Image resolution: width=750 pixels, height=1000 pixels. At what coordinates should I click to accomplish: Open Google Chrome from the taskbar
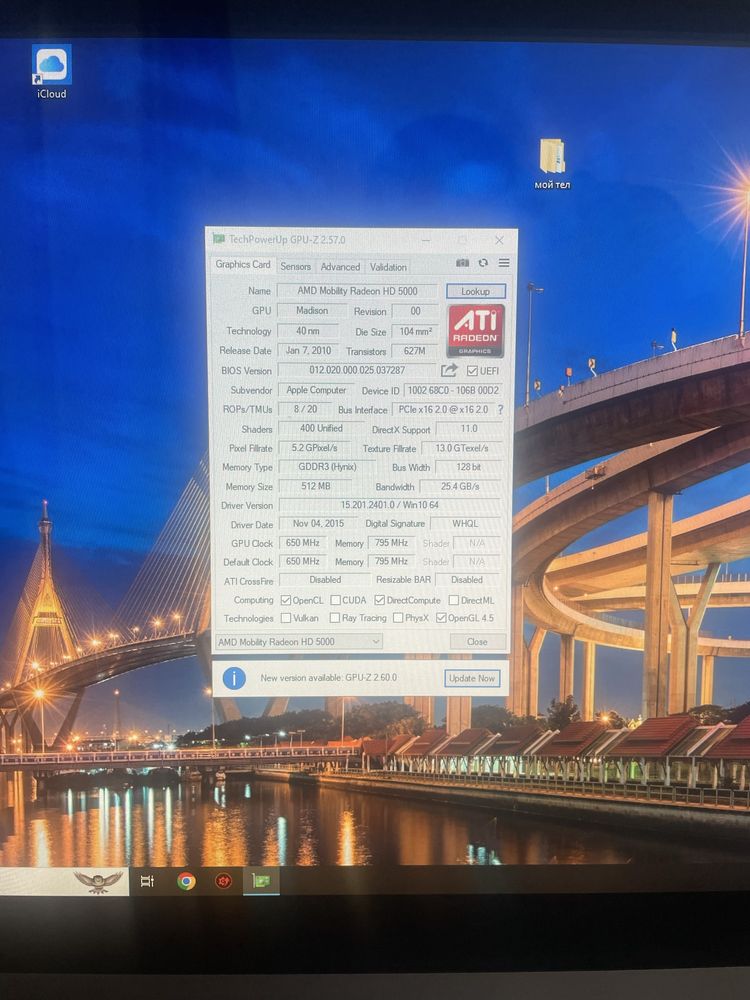(186, 881)
